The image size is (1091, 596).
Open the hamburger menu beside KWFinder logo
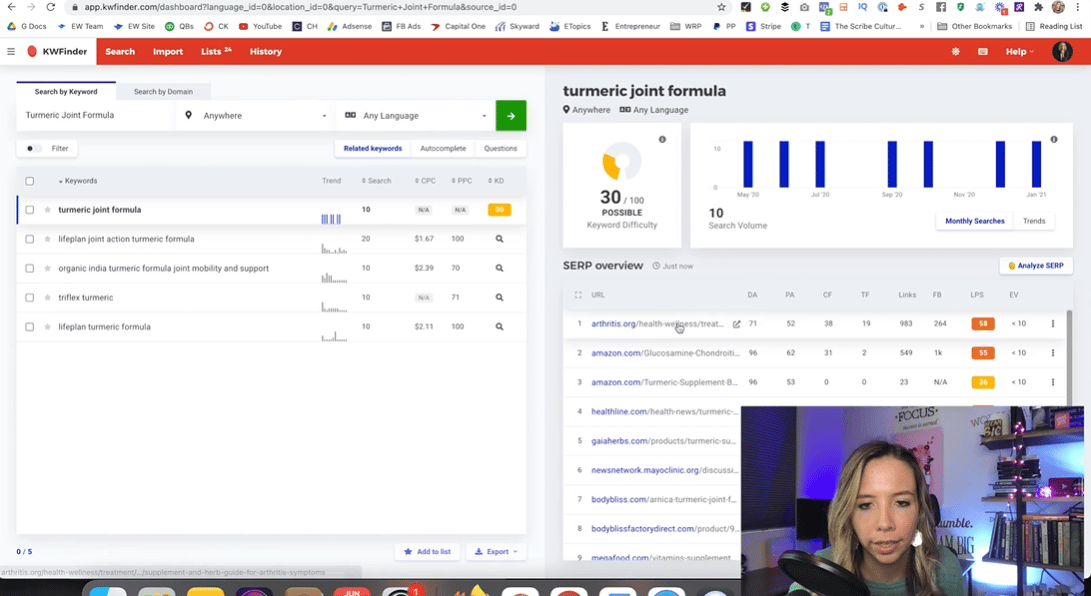[10, 51]
